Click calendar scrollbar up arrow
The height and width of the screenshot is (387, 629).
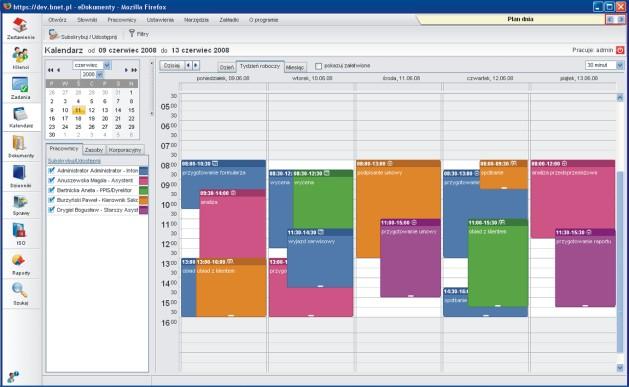(x=620, y=97)
